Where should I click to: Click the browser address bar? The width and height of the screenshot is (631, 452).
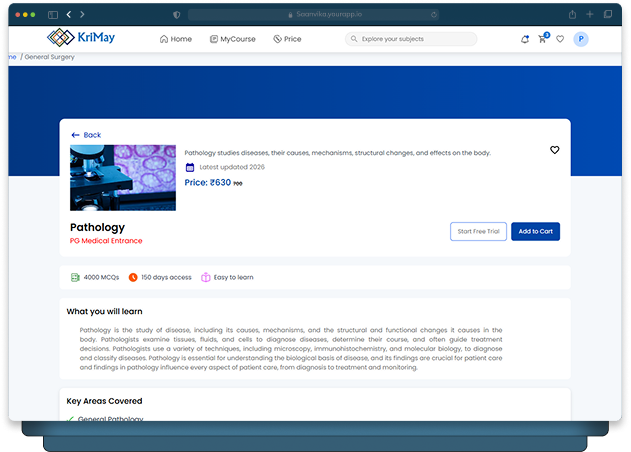[313, 14]
